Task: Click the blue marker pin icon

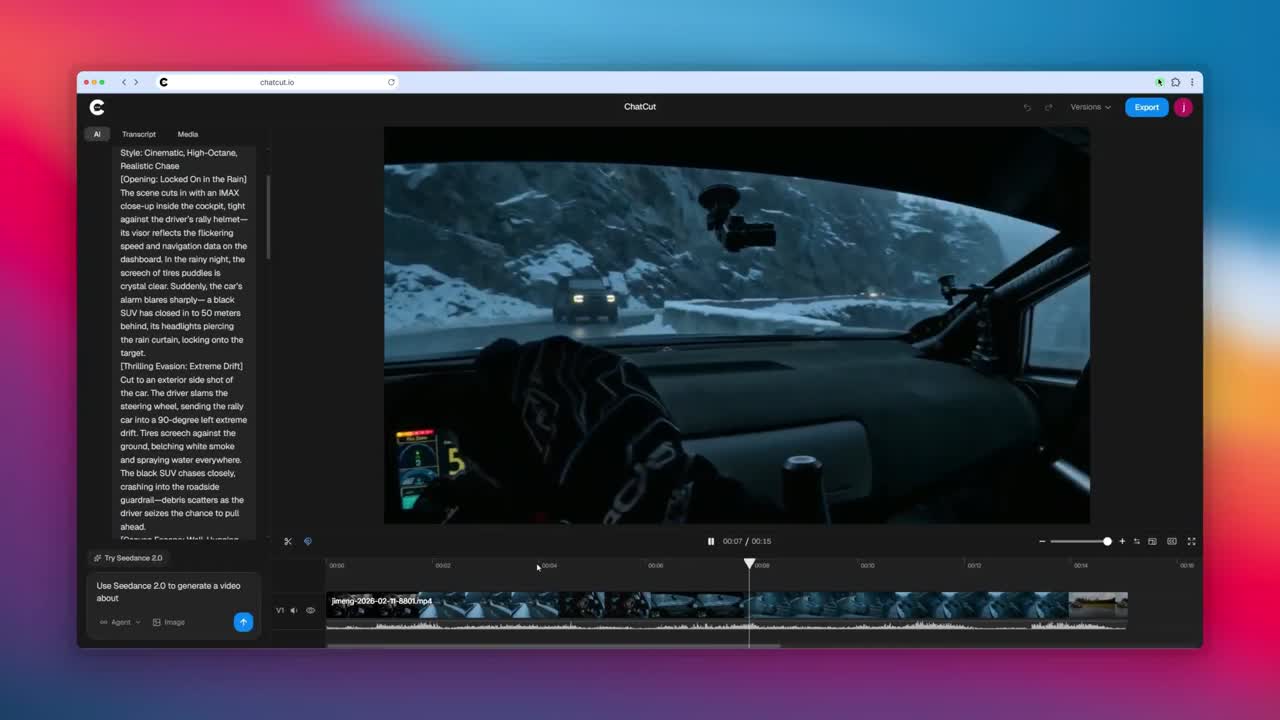Action: 308,541
